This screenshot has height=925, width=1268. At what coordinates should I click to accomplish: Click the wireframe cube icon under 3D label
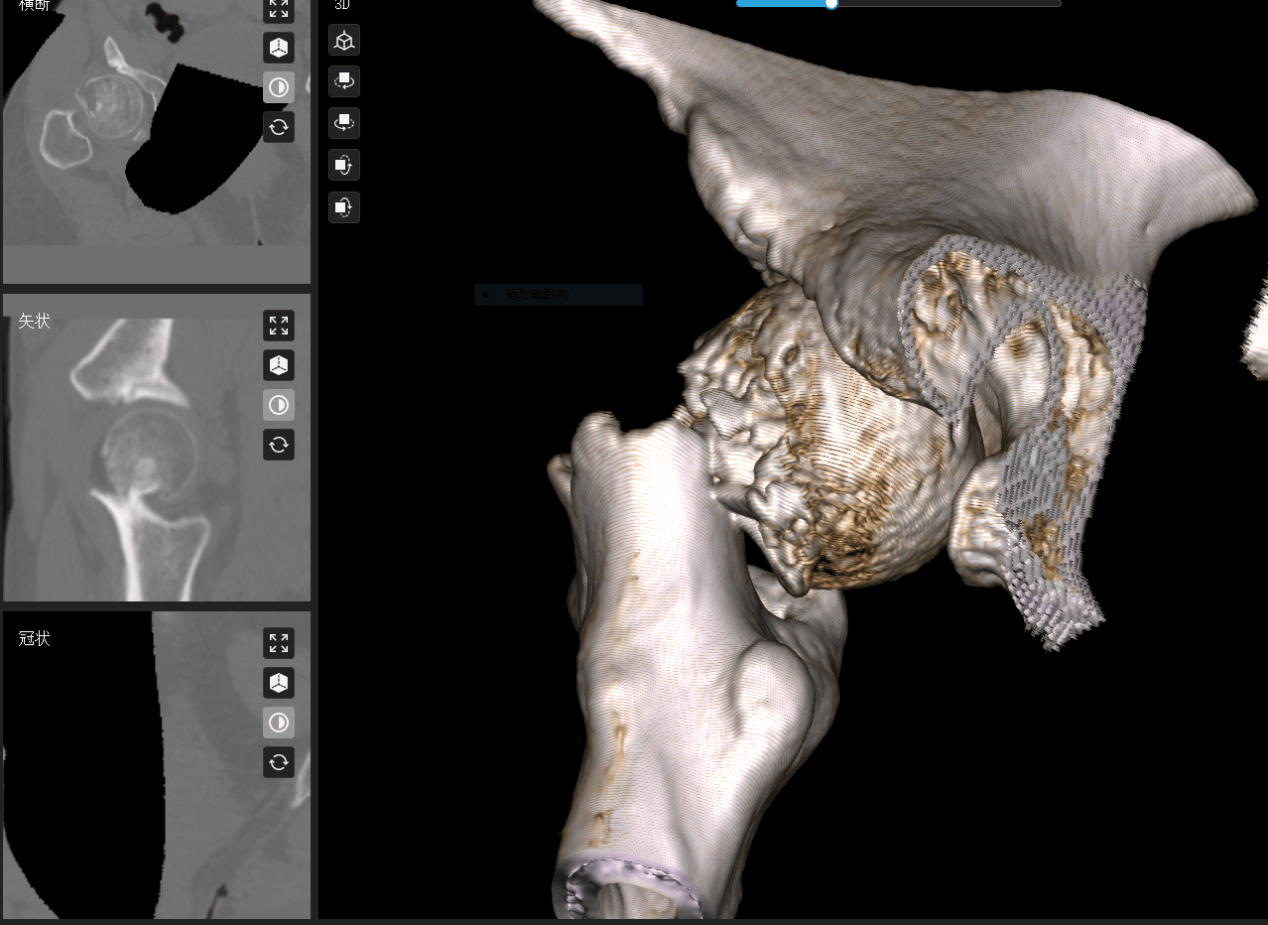344,40
